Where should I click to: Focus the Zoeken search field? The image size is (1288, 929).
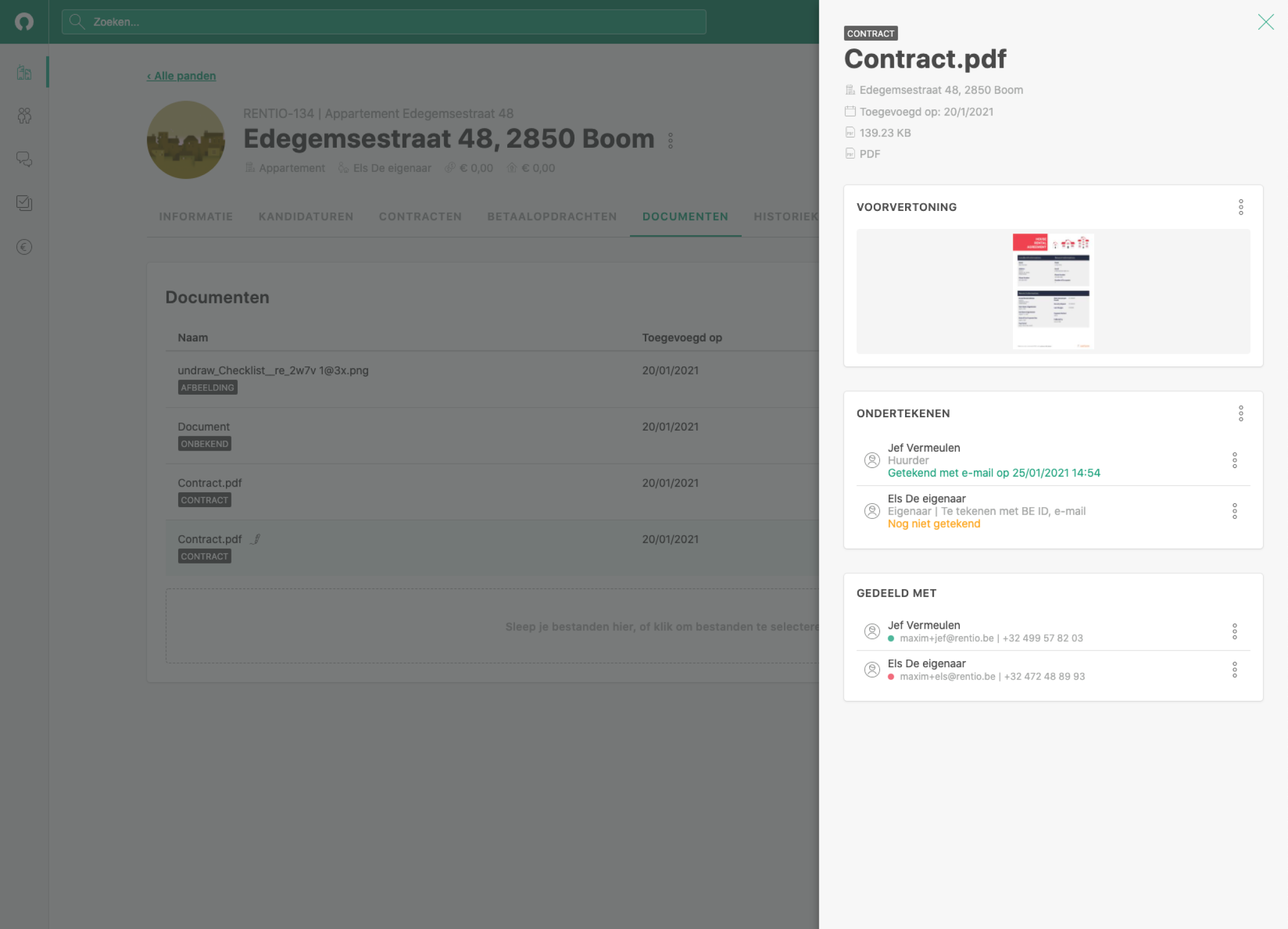point(383,22)
